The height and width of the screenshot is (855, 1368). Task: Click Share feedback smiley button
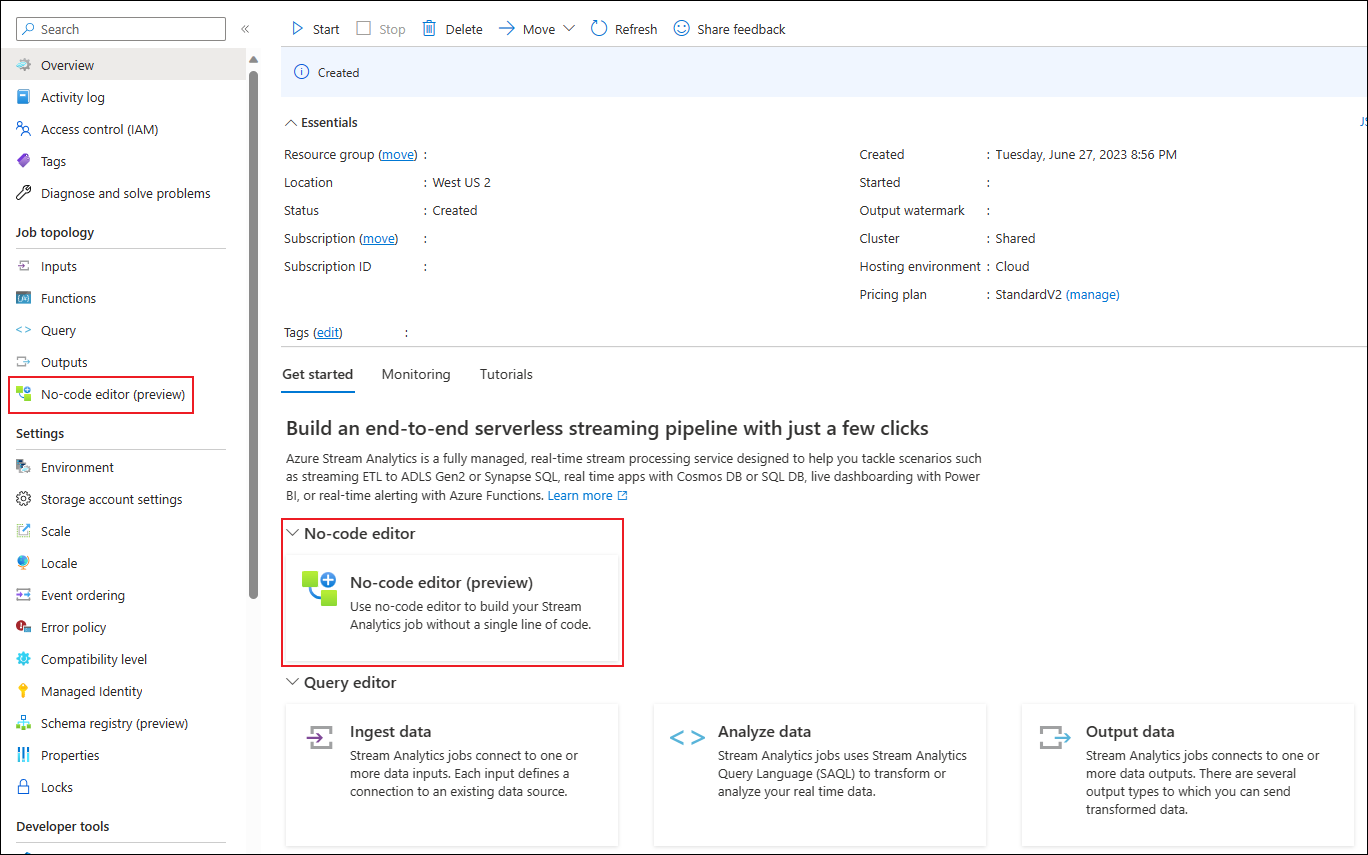pyautogui.click(x=730, y=29)
